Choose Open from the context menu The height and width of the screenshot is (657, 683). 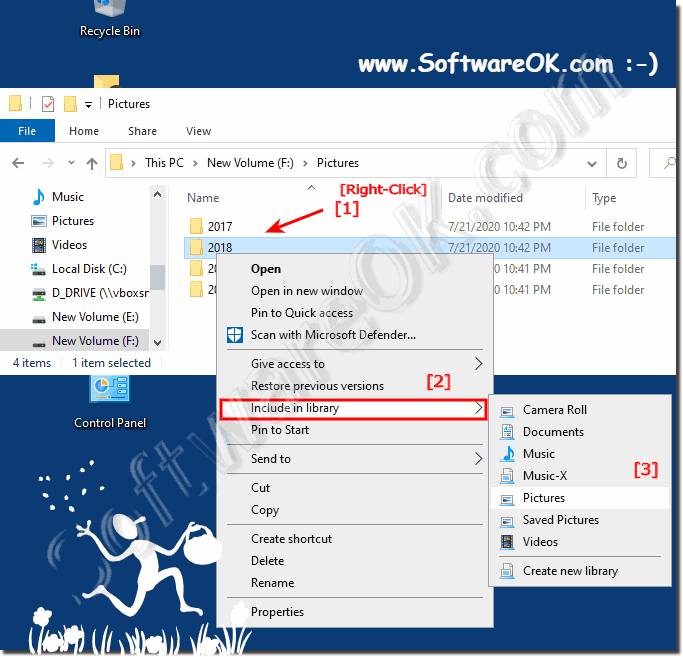(355, 269)
